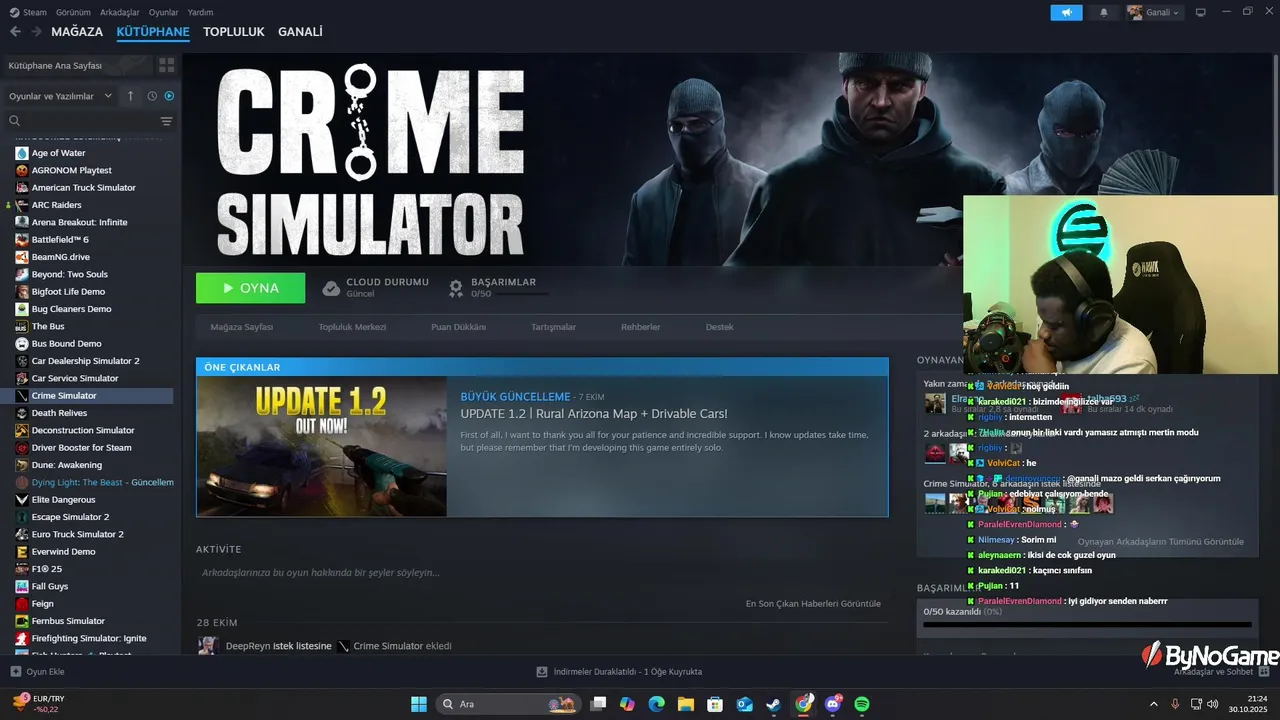The height and width of the screenshot is (720, 1280).
Task: Click the green OYNA play button
Action: pyautogui.click(x=250, y=288)
